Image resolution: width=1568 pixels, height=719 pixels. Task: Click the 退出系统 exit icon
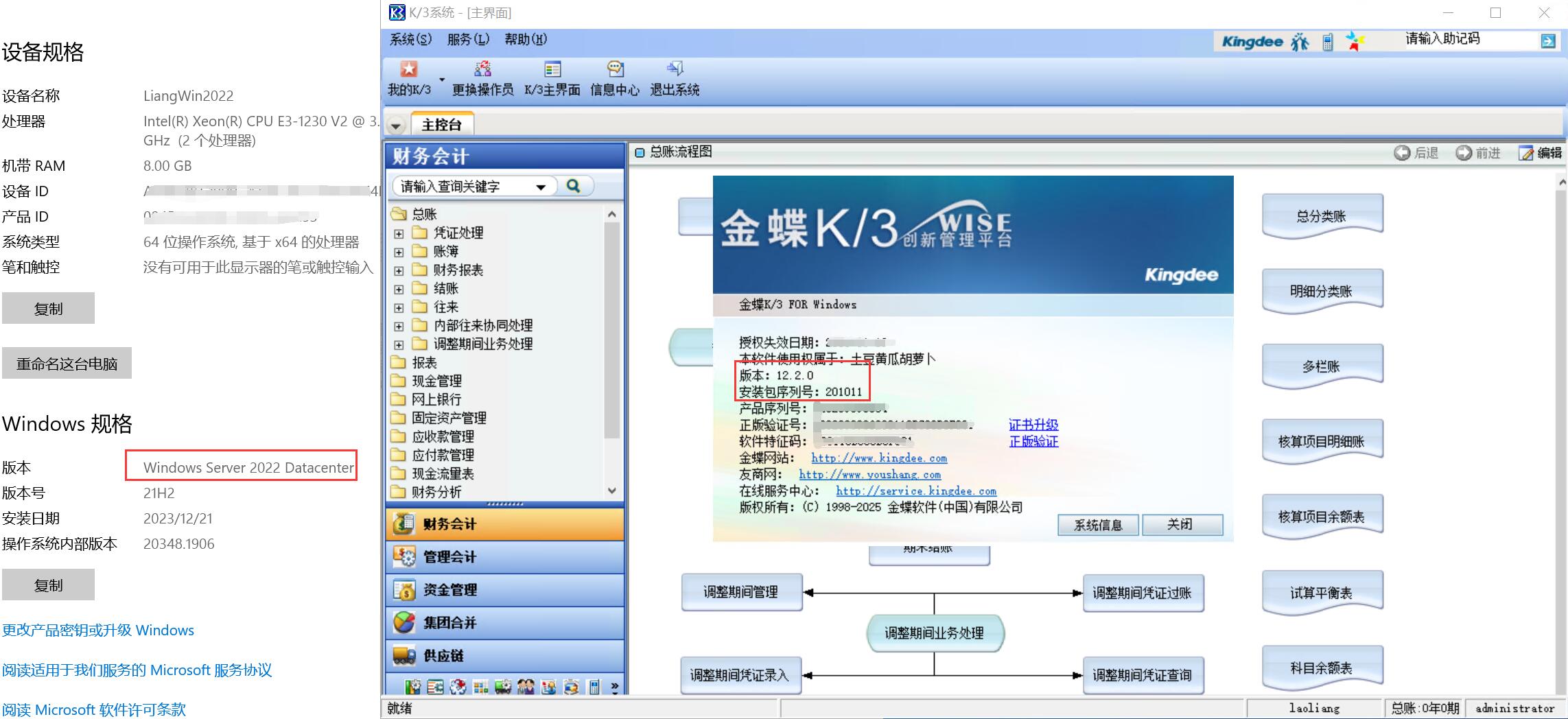pos(675,69)
